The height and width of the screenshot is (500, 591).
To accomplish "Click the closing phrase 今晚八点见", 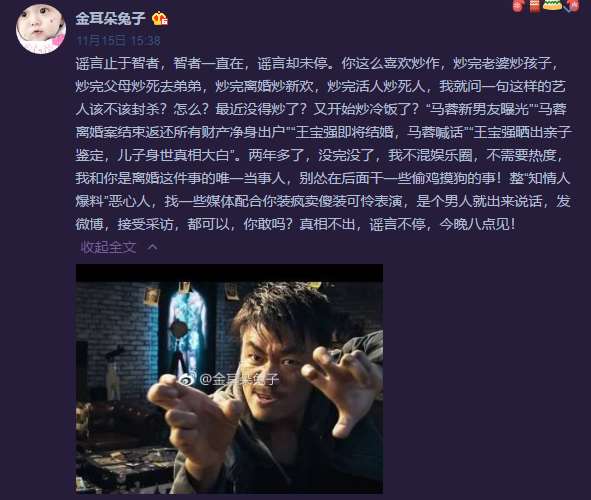I will (x=474, y=224).
